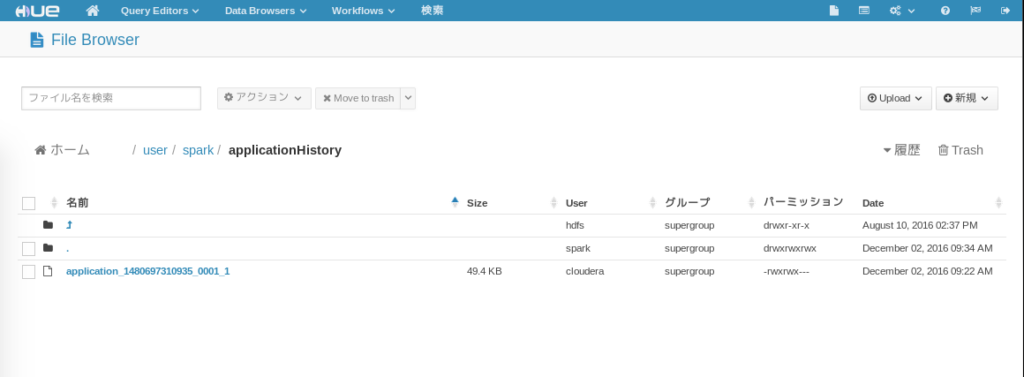
Task: Sort by Size column
Action: click(477, 203)
